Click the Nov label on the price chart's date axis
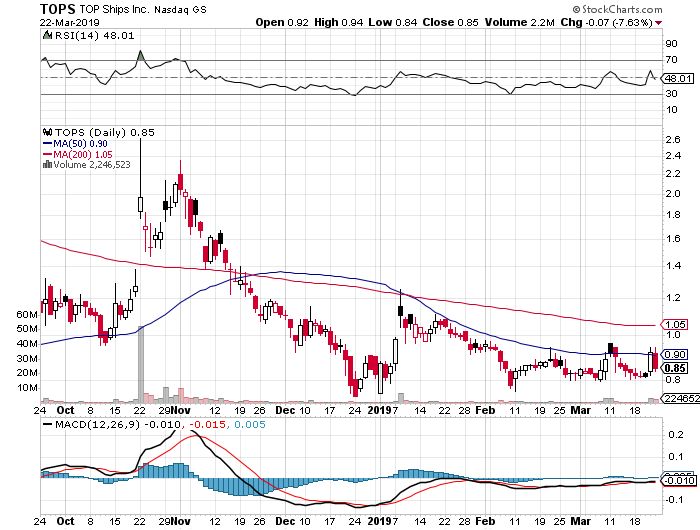The height and width of the screenshot is (530, 700). tap(181, 410)
